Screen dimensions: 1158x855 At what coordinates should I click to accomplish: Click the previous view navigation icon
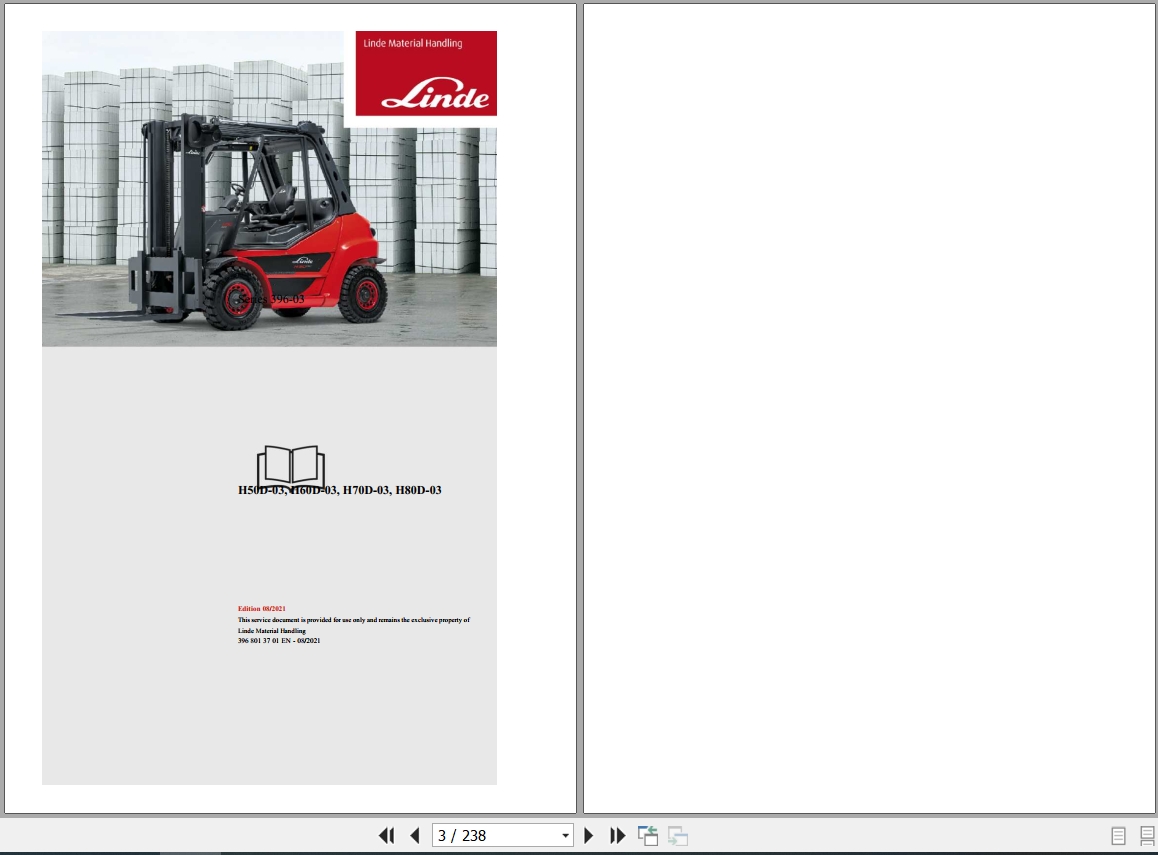(x=648, y=835)
